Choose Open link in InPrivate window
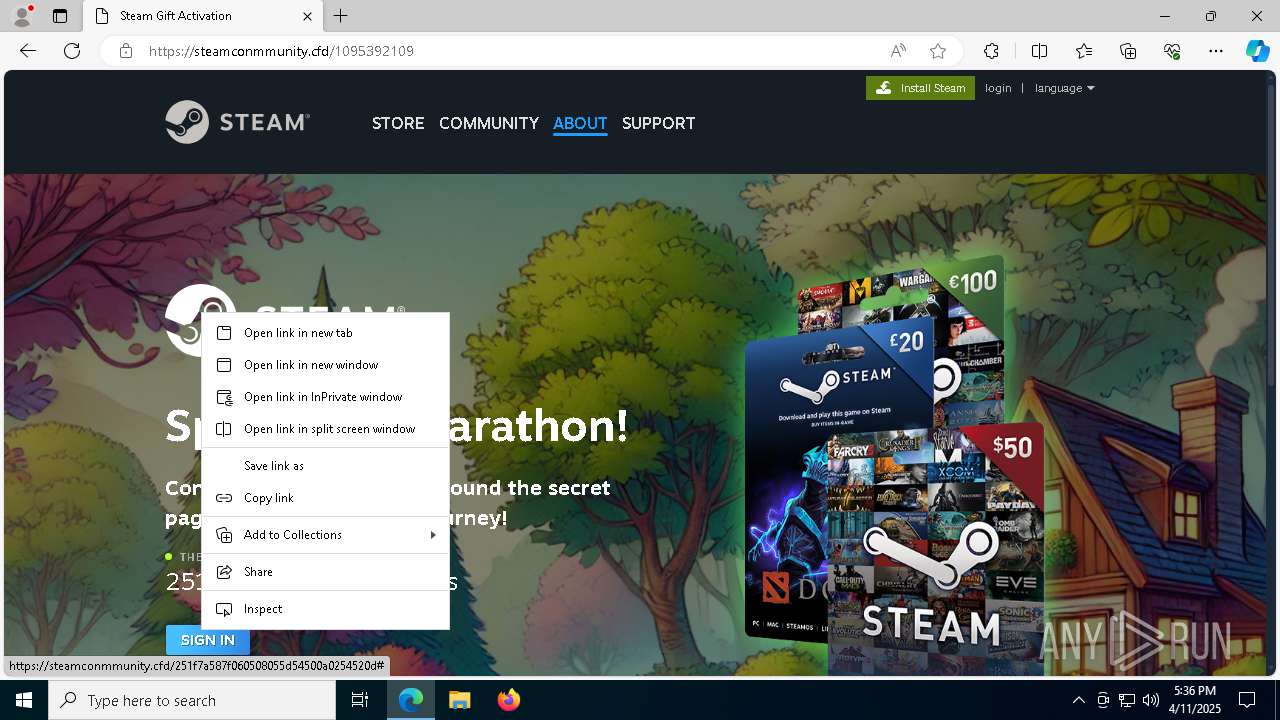 (x=325, y=397)
